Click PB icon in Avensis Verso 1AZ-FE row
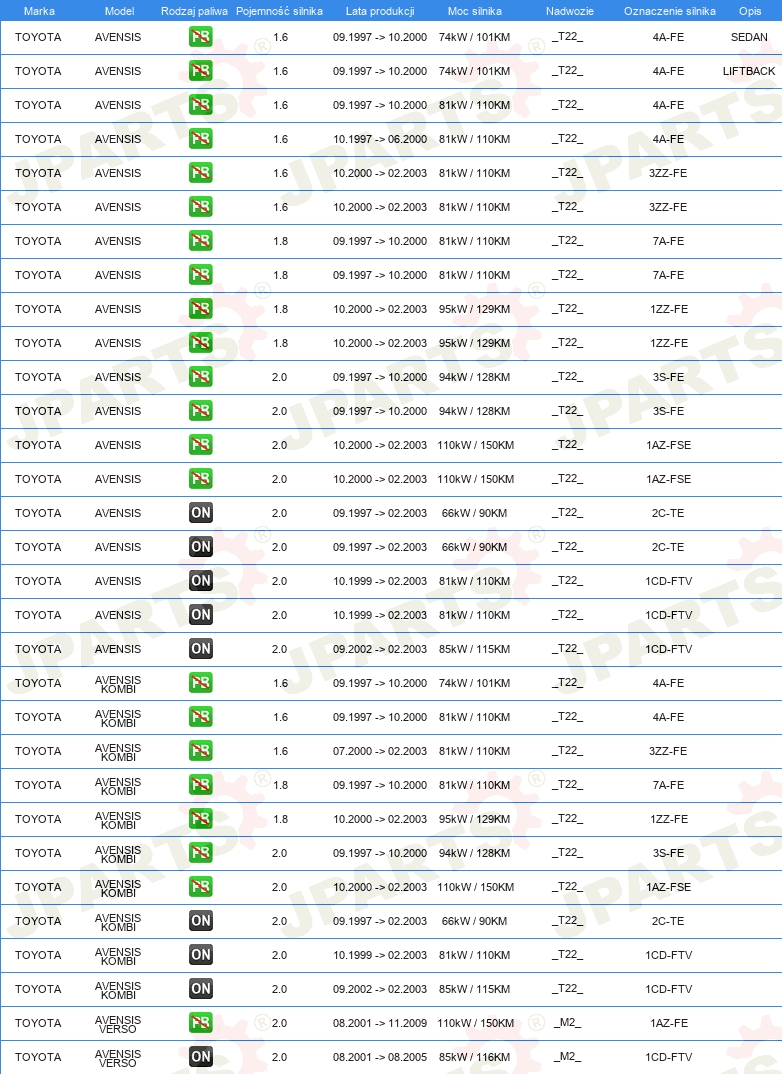782x1074 pixels. coord(201,1023)
